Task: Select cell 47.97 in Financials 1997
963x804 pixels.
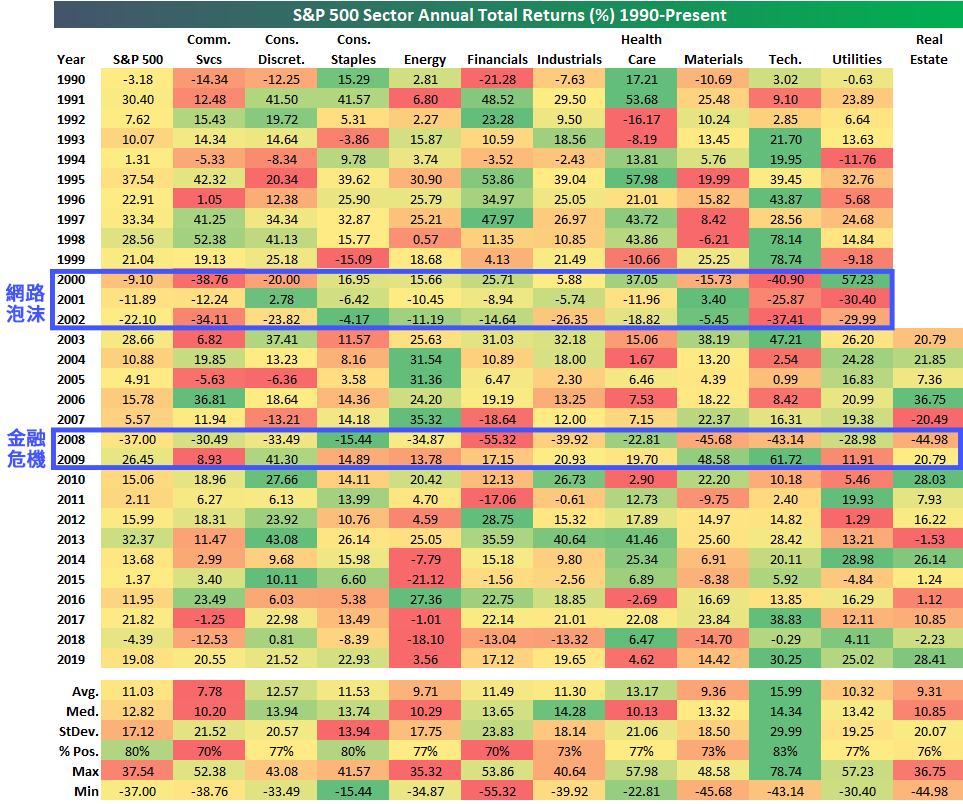Action: click(x=497, y=219)
